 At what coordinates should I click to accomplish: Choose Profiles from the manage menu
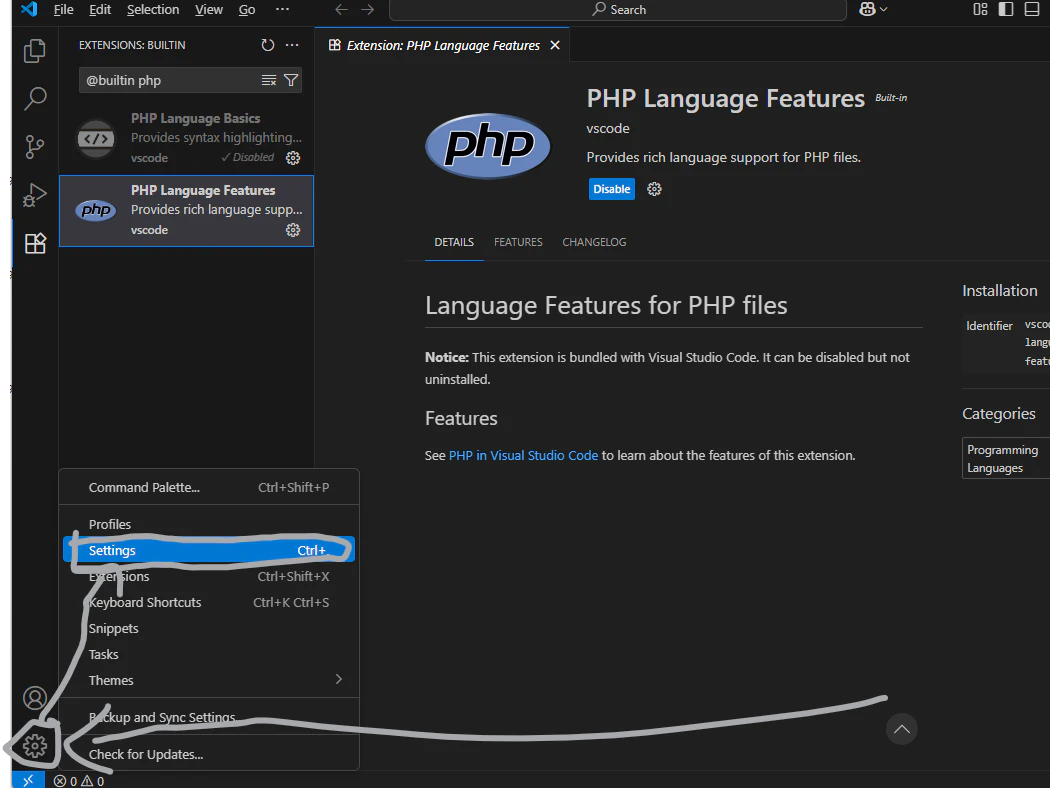(x=209, y=524)
